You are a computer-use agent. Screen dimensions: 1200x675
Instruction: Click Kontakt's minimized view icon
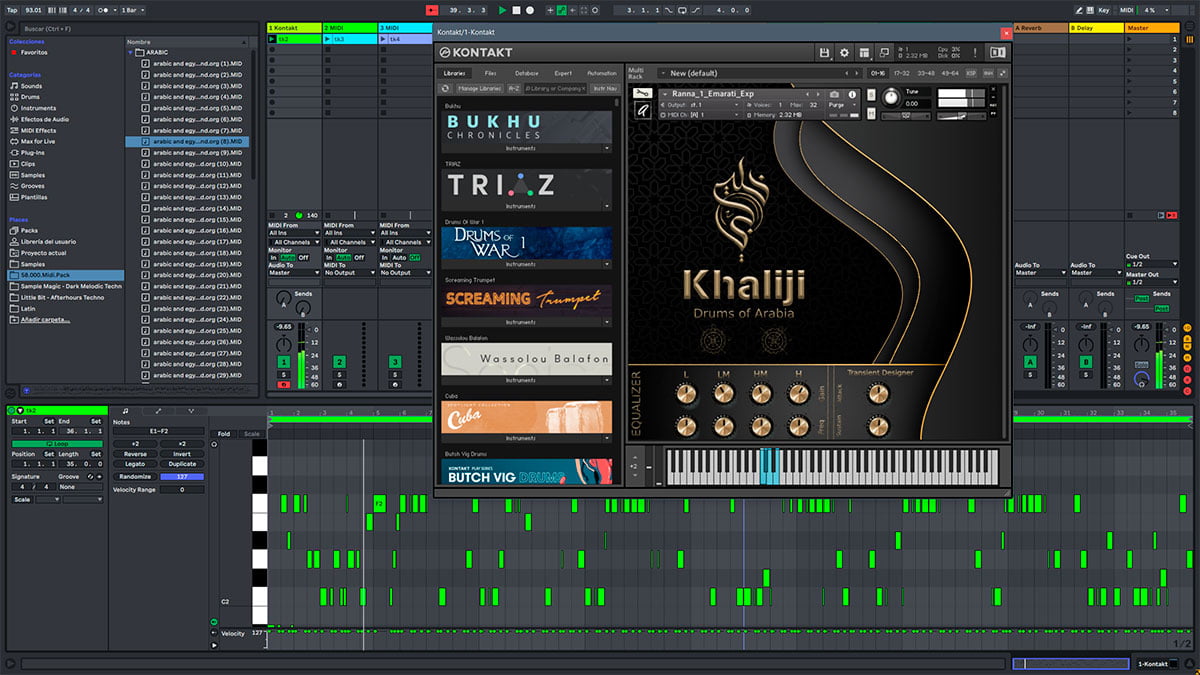(884, 52)
